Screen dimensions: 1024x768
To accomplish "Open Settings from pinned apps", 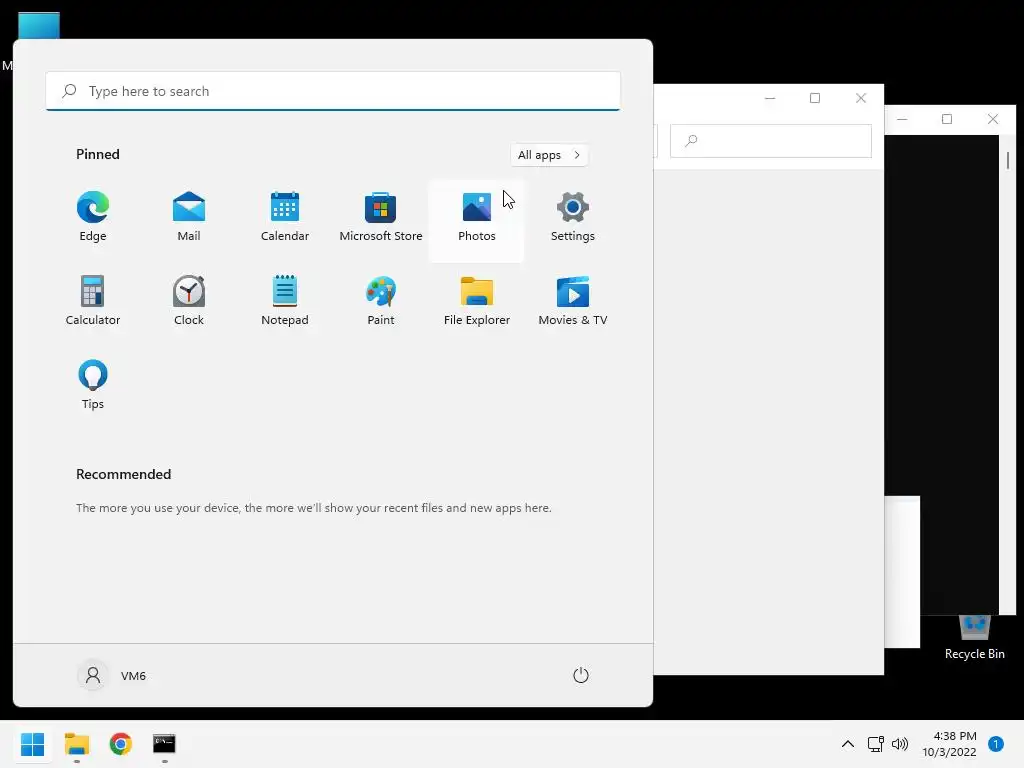I will pos(573,217).
